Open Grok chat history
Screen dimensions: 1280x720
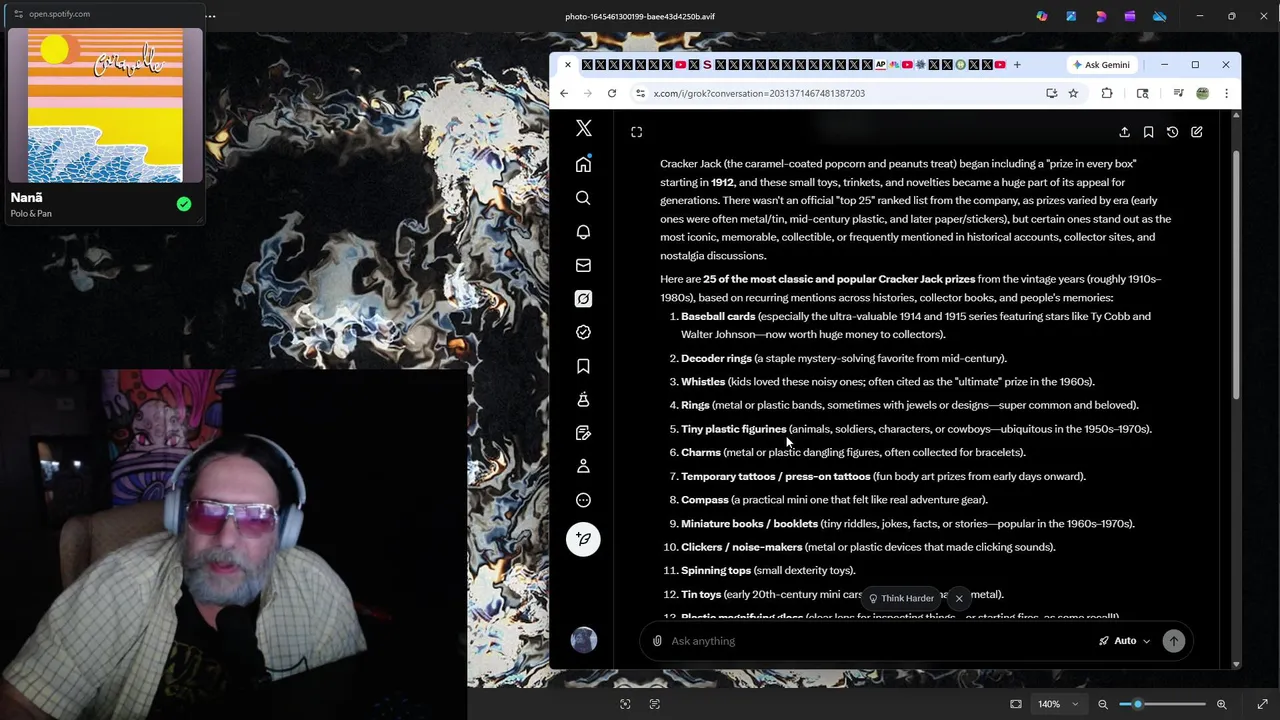coord(1172,132)
